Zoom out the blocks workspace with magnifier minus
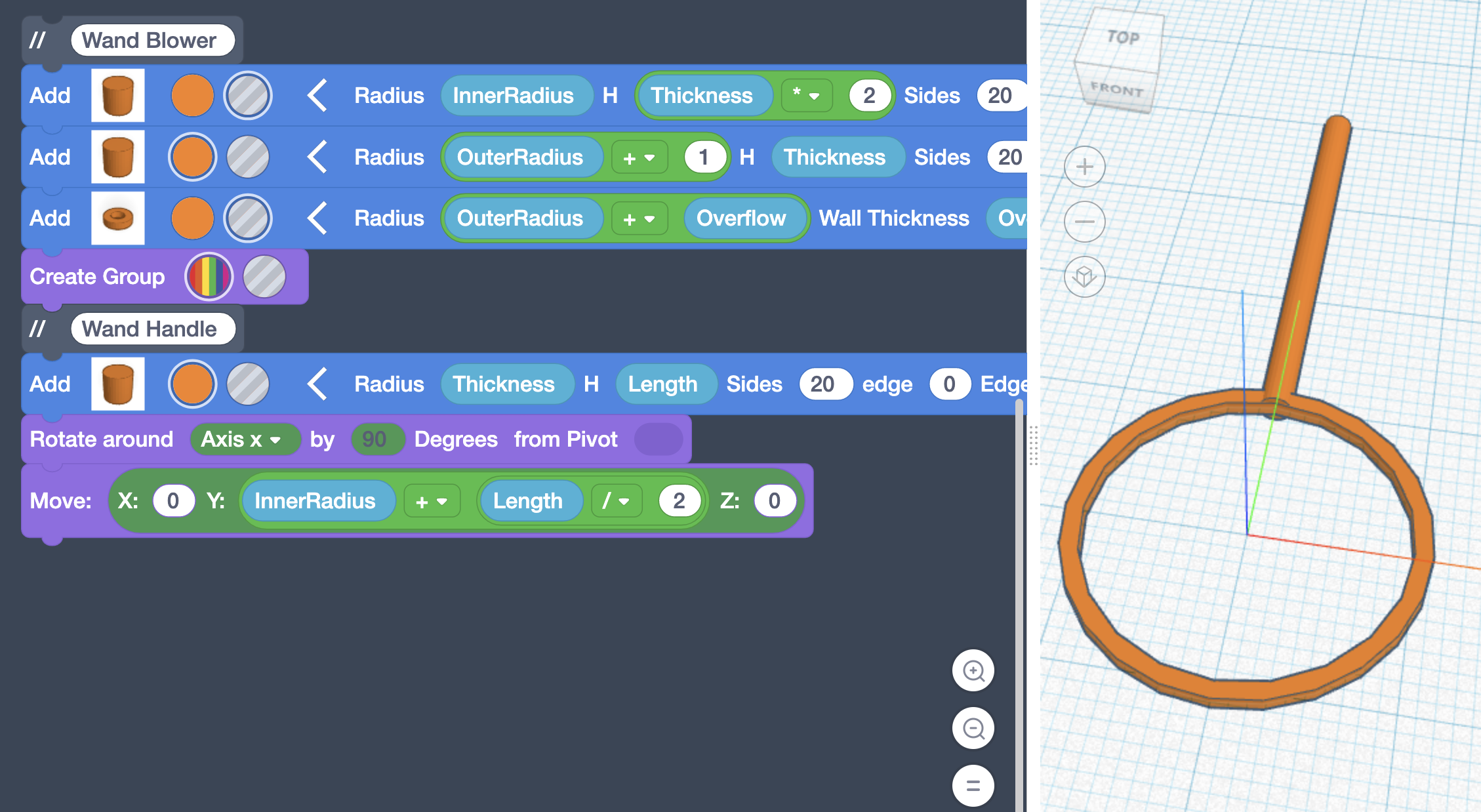Screen dimensions: 1481x812 tap(973, 728)
